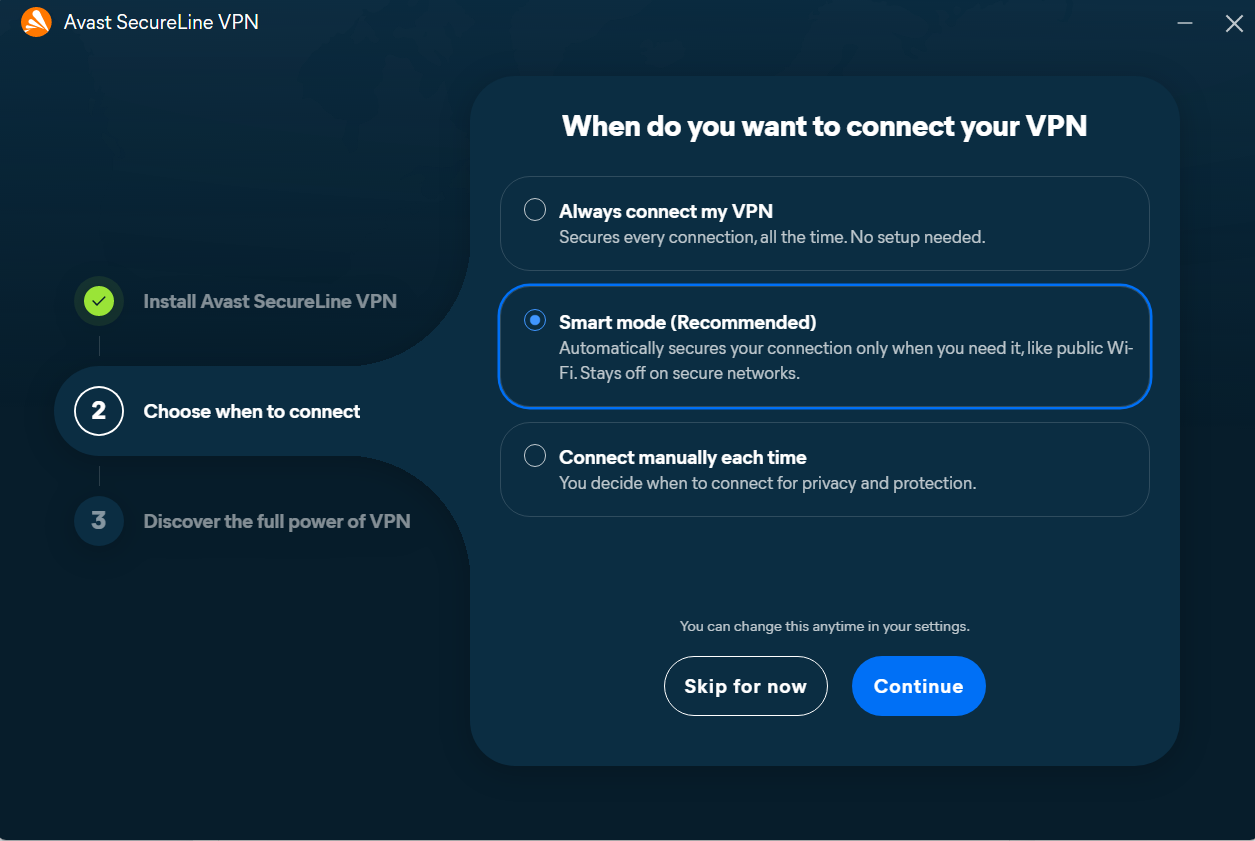Screen dimensions: 1255x841
Task: Click the green checkmark for completed step 1
Action: (x=98, y=300)
